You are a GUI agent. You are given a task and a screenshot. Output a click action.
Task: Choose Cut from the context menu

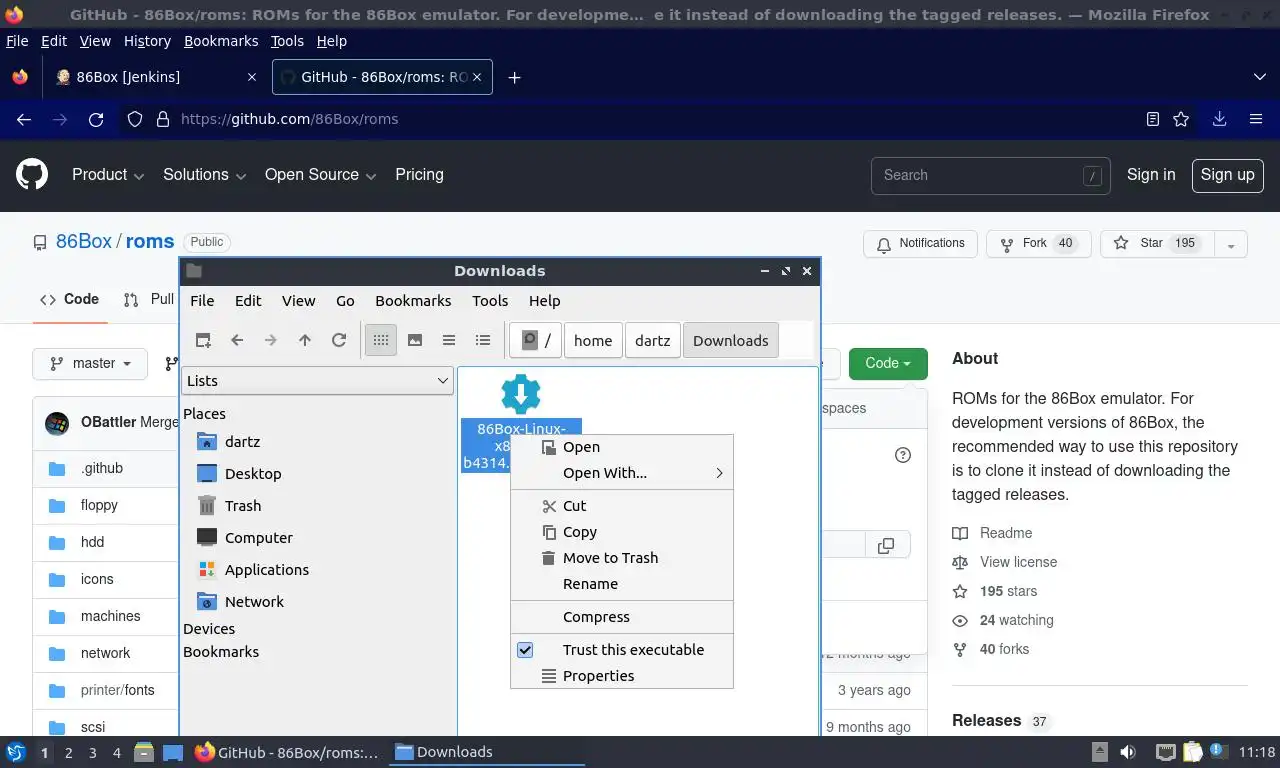[622, 505]
